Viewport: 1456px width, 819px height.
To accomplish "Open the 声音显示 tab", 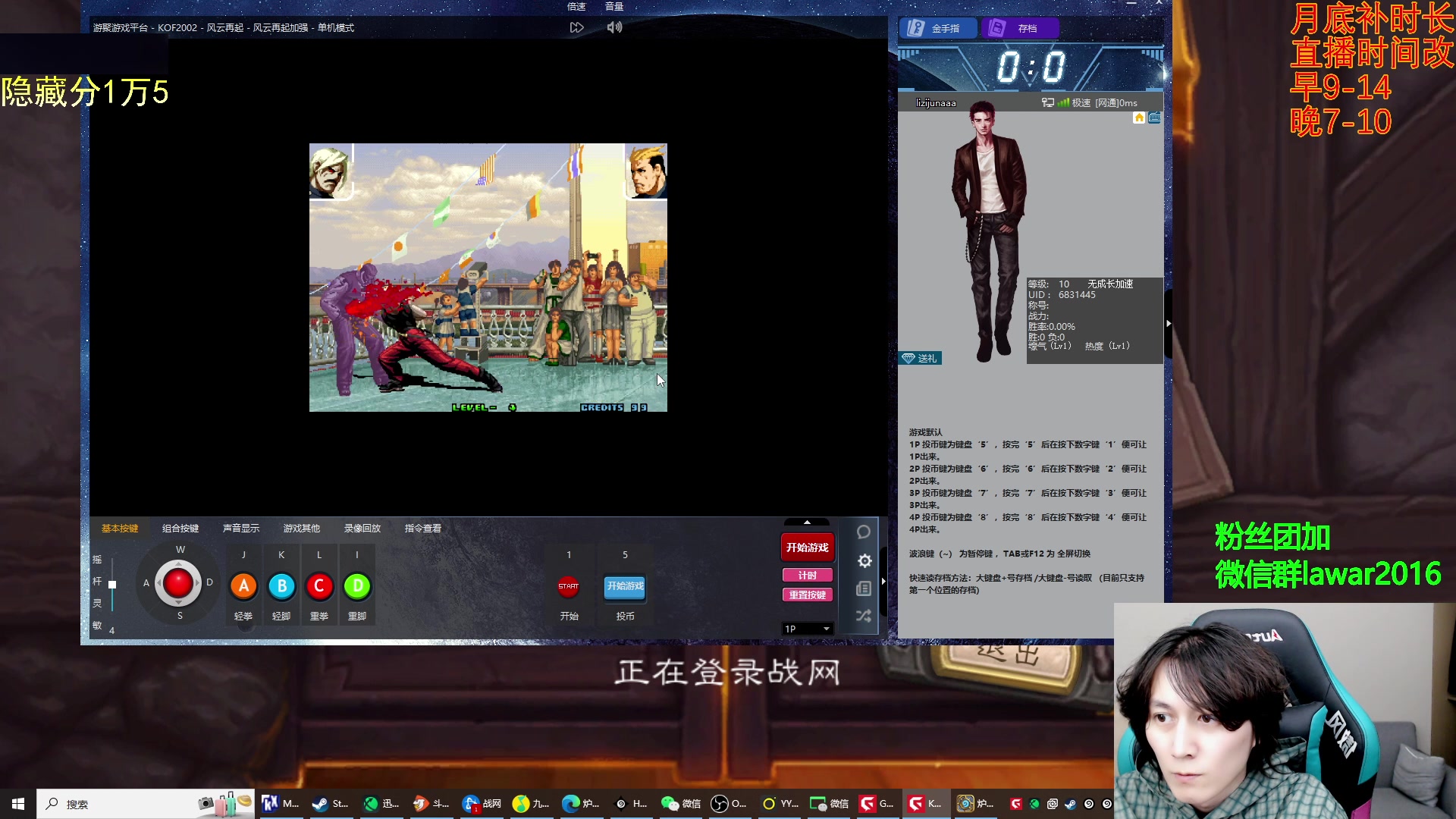I will pos(241,529).
